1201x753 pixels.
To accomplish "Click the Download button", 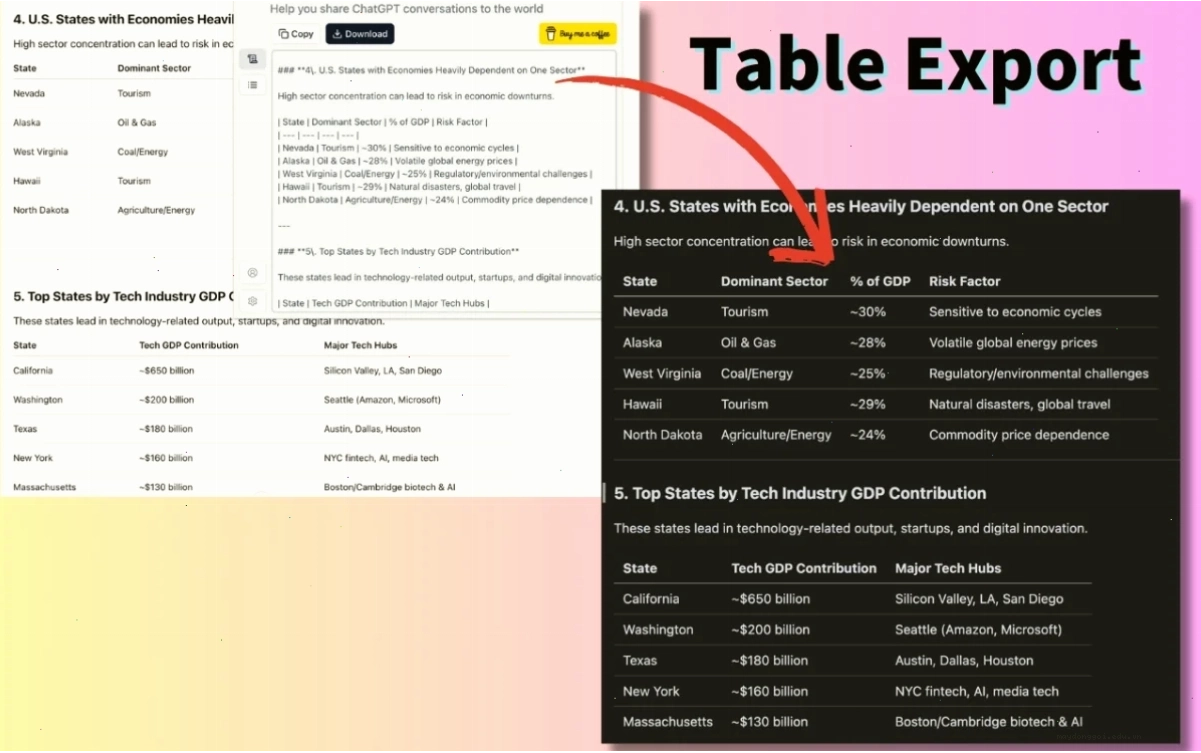I will coord(360,34).
